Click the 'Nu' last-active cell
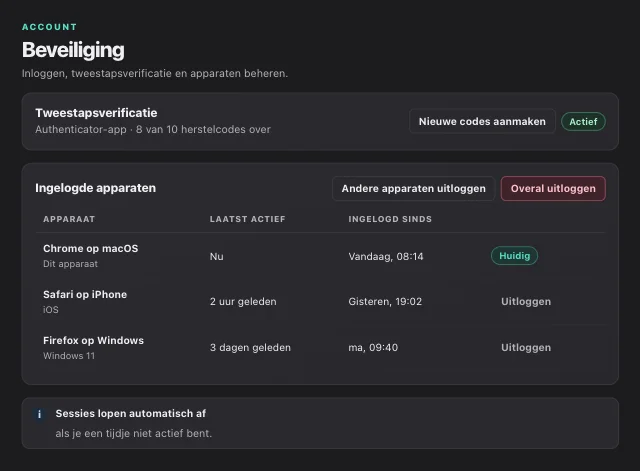640x471 pixels. click(216, 256)
